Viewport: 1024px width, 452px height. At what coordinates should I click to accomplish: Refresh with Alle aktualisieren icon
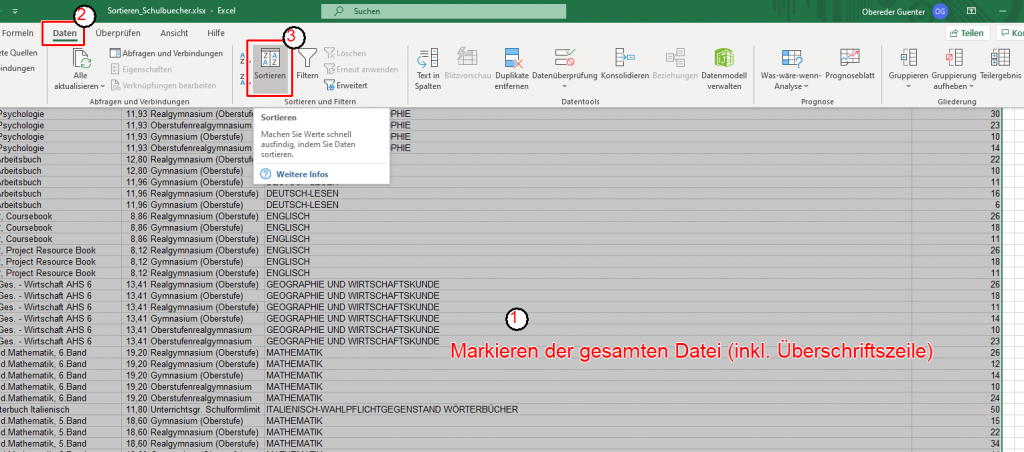[x=81, y=59]
